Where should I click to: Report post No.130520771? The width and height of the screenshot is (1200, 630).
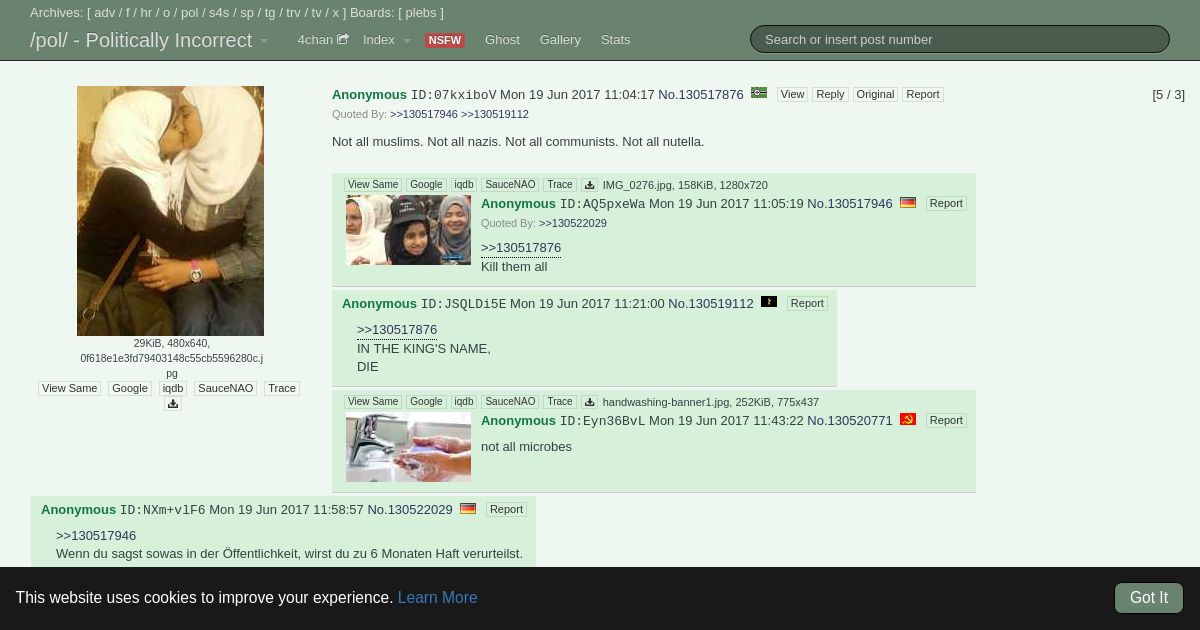coord(946,420)
